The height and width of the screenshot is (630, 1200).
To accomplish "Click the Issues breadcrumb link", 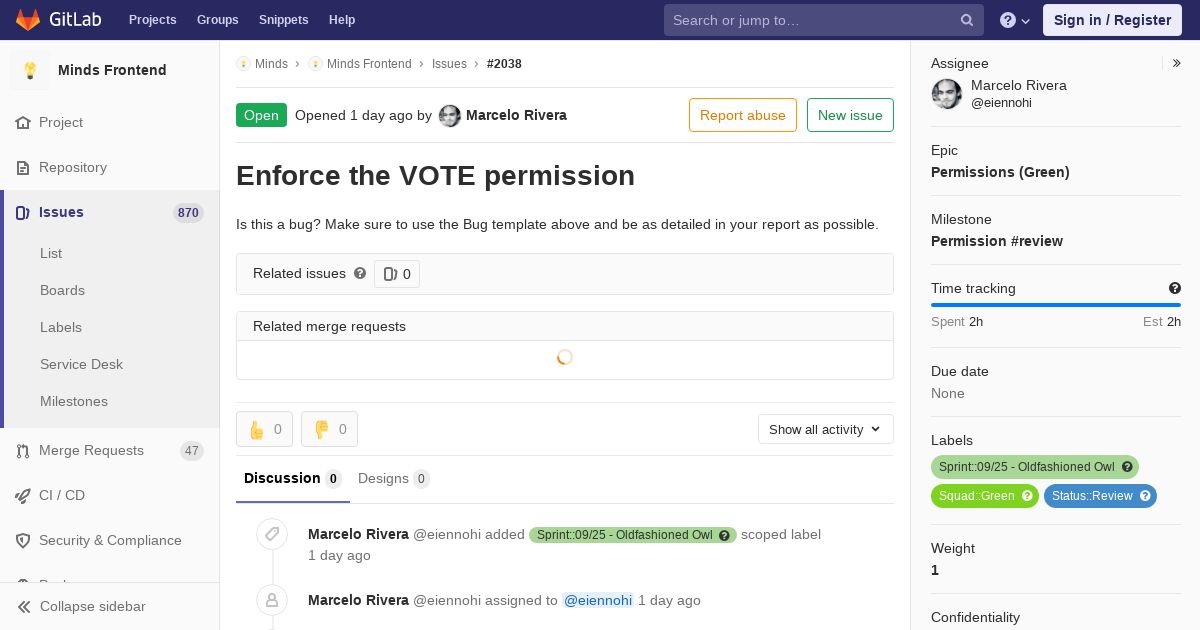I will 449,64.
